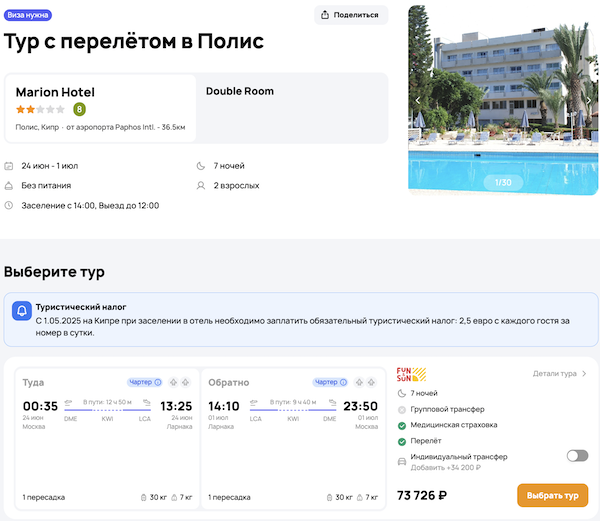The height and width of the screenshot is (521, 600).
Task: Click the Fun&Sun tour operator logo
Action: 411,375
